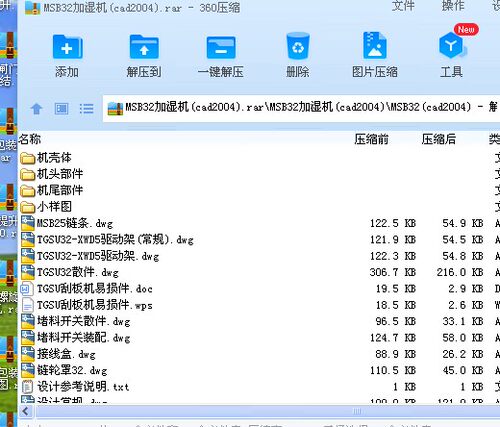
Task: Go up one folder with the arrow icon
Action: [36, 109]
